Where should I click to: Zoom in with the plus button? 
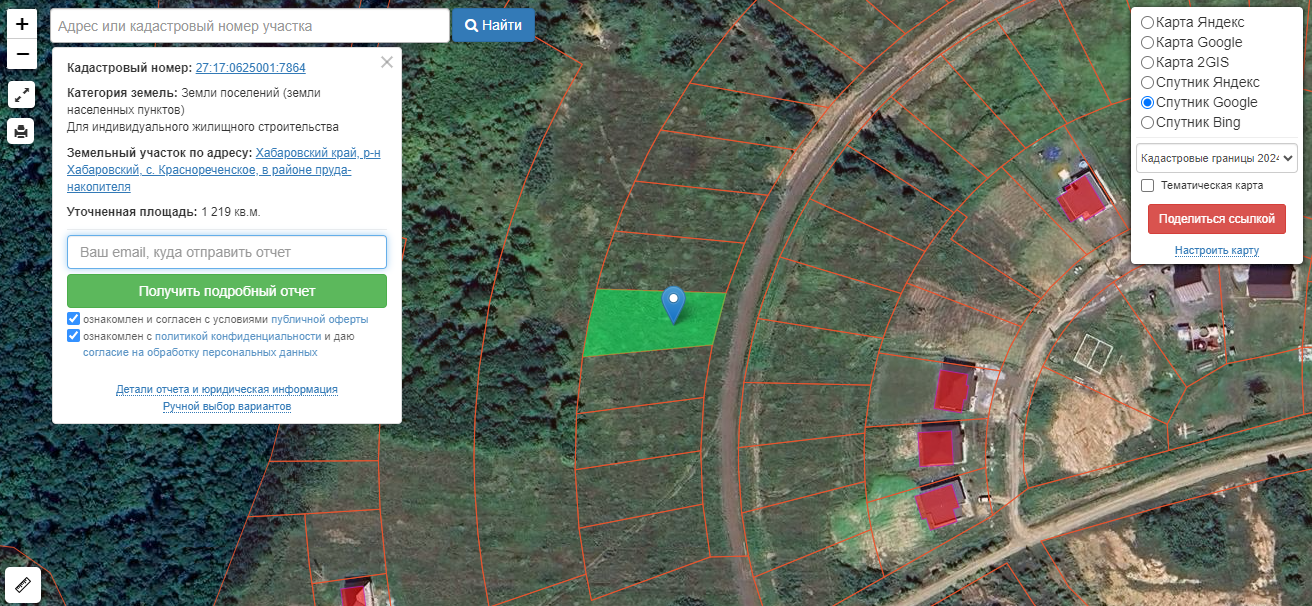point(22,24)
